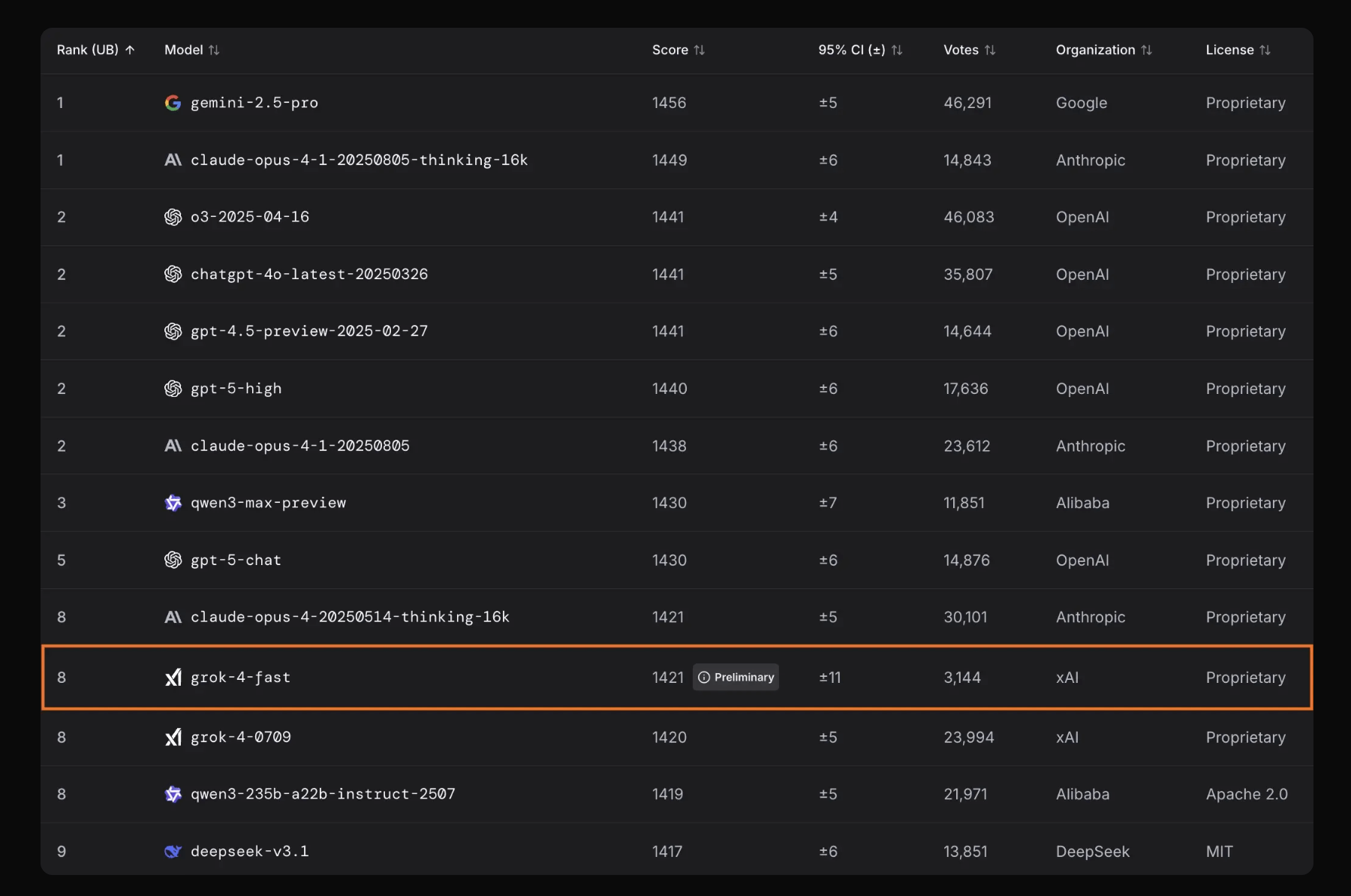Click the info icon in Preliminary badge
Viewport: 1351px width, 896px height.
tap(704, 678)
